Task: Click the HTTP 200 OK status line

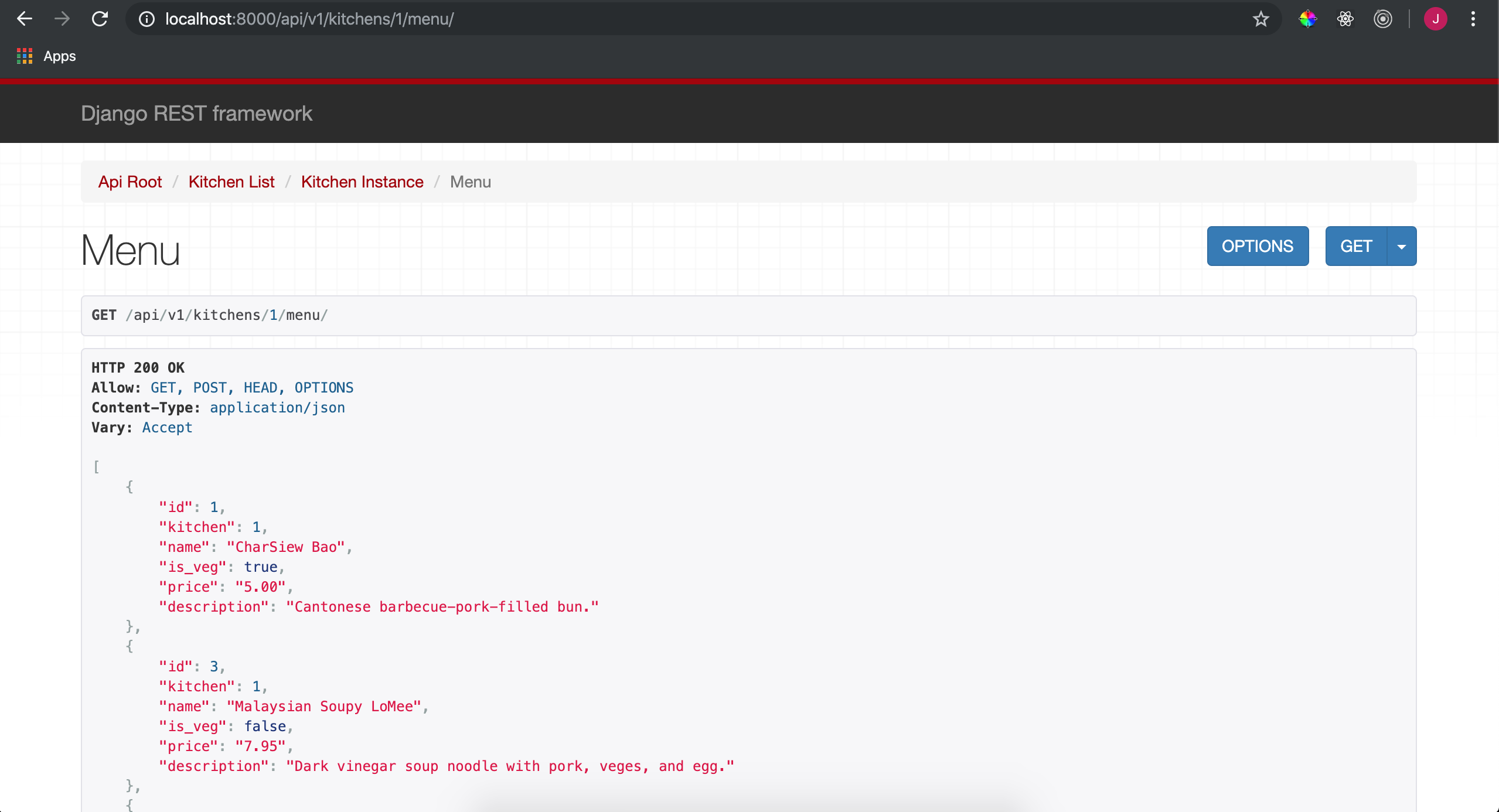Action: [138, 368]
